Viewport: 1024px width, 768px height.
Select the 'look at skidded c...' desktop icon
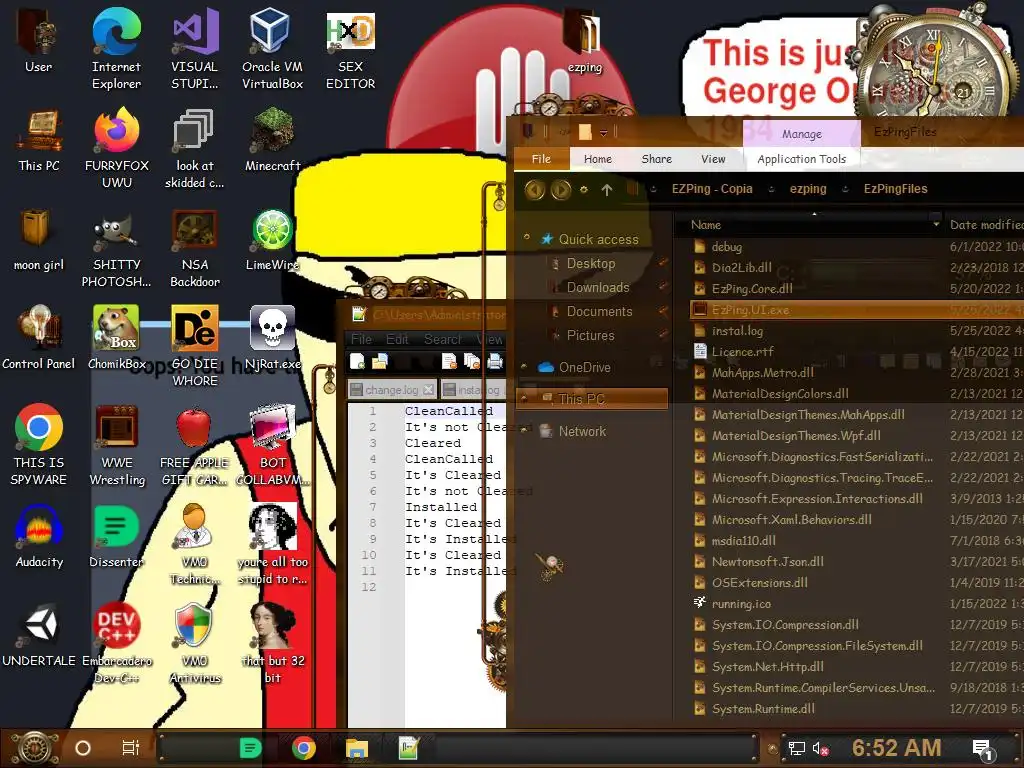[195, 148]
